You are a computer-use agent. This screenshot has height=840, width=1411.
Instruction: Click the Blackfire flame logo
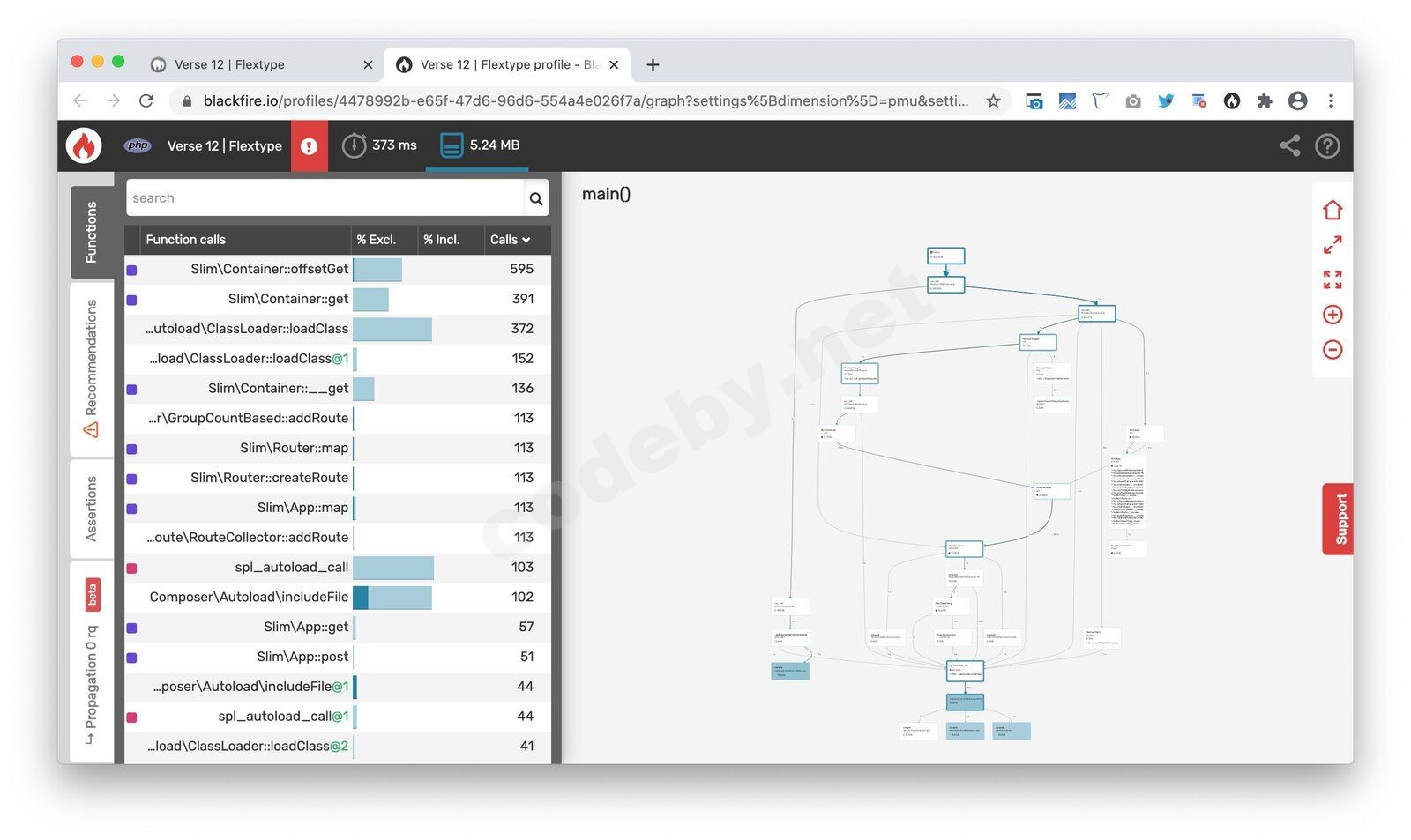(84, 145)
